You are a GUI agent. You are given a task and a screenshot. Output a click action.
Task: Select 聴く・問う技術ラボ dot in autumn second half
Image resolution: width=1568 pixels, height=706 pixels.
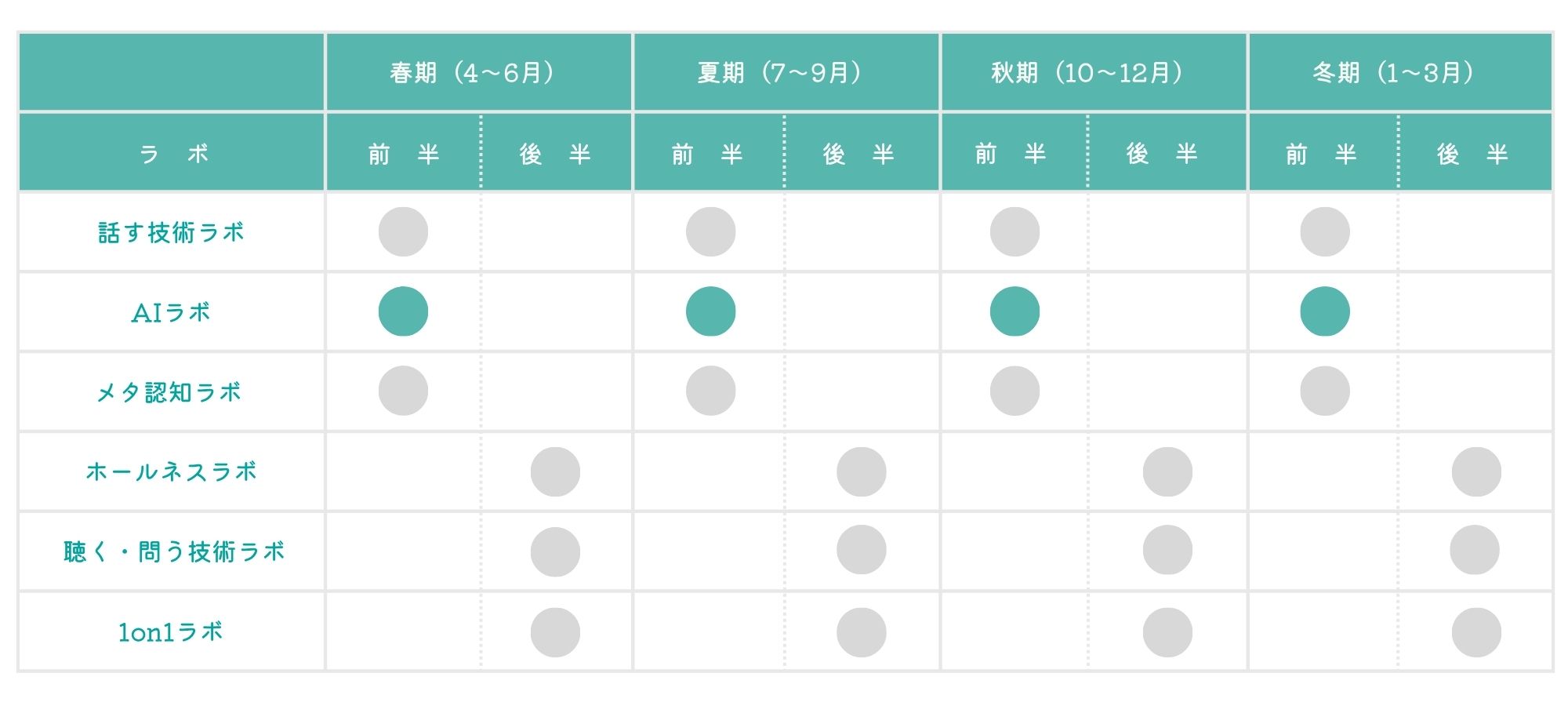point(1167,550)
